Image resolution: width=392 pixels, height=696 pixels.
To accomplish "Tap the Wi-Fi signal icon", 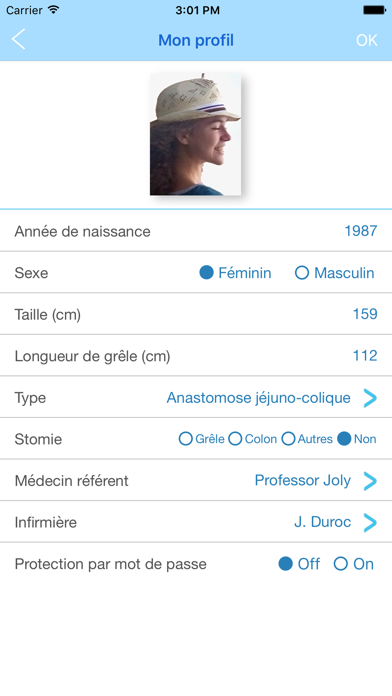I will pos(53,10).
